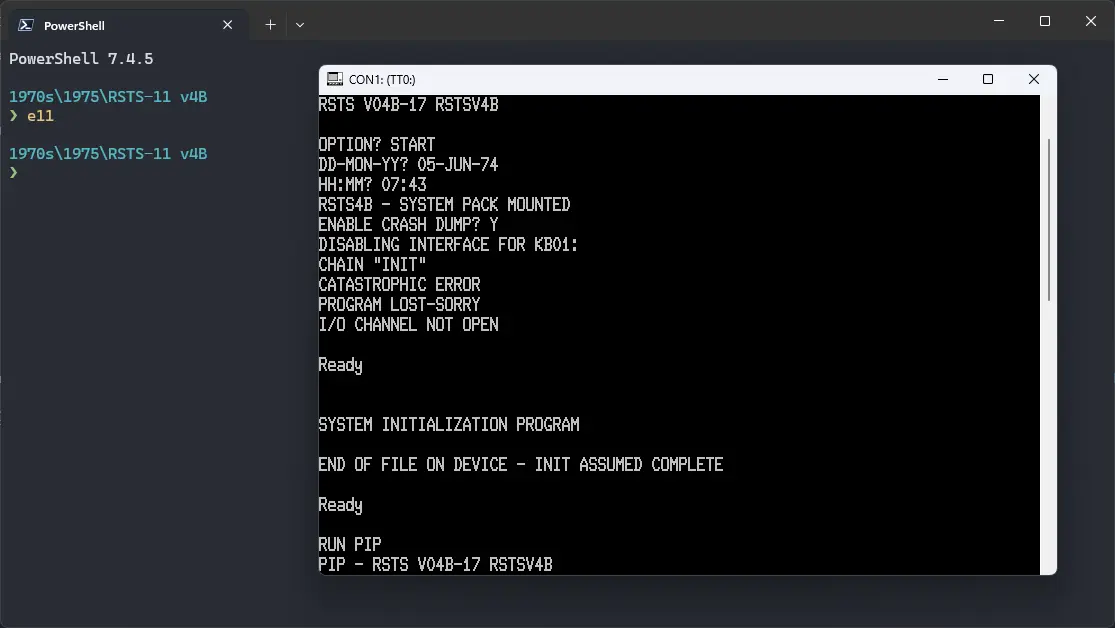
Task: Click the RUN PIP line in CON1
Action: [349, 544]
